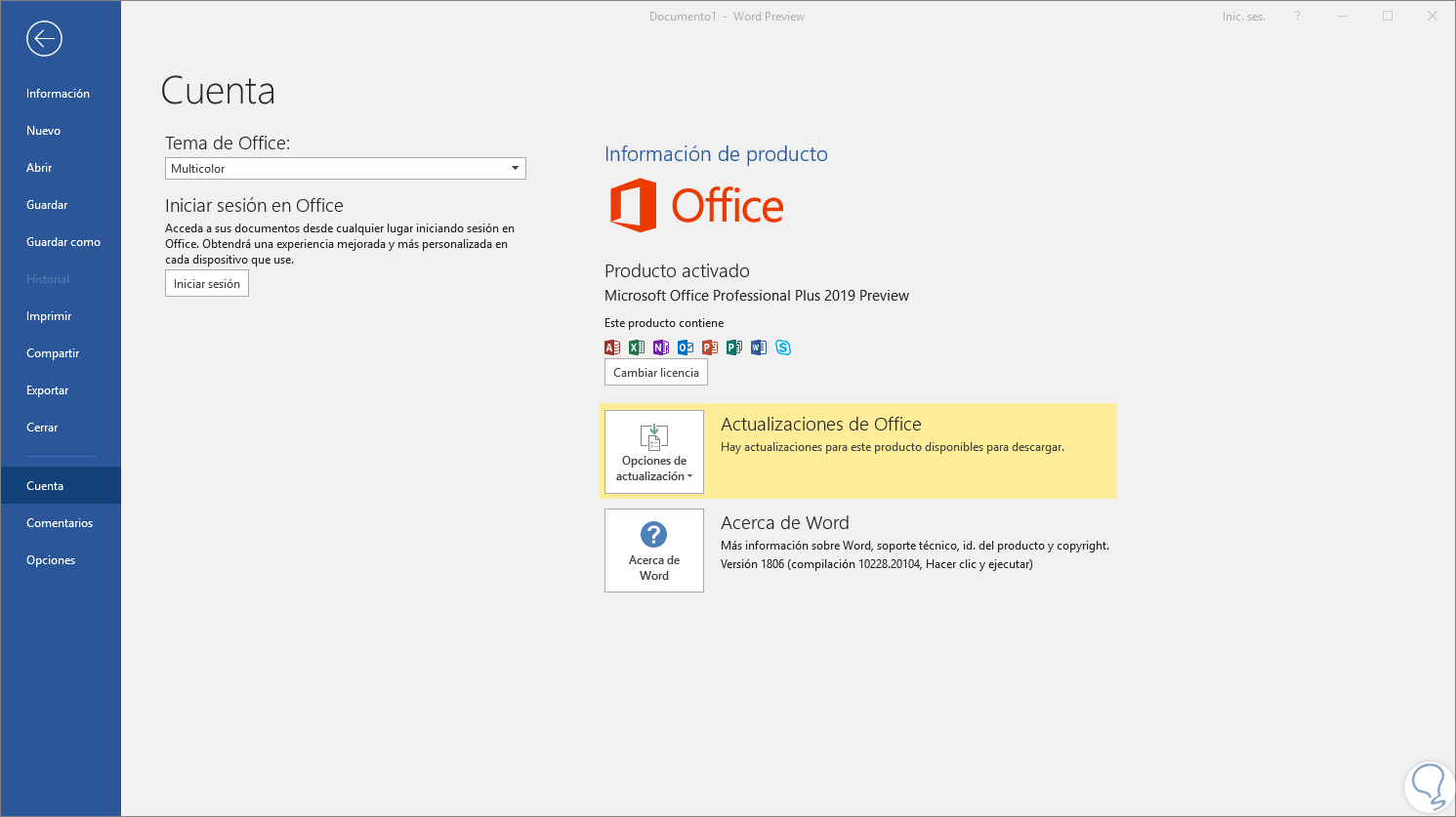Image resolution: width=1456 pixels, height=817 pixels.
Task: Click the Access app icon
Action: [x=612, y=347]
